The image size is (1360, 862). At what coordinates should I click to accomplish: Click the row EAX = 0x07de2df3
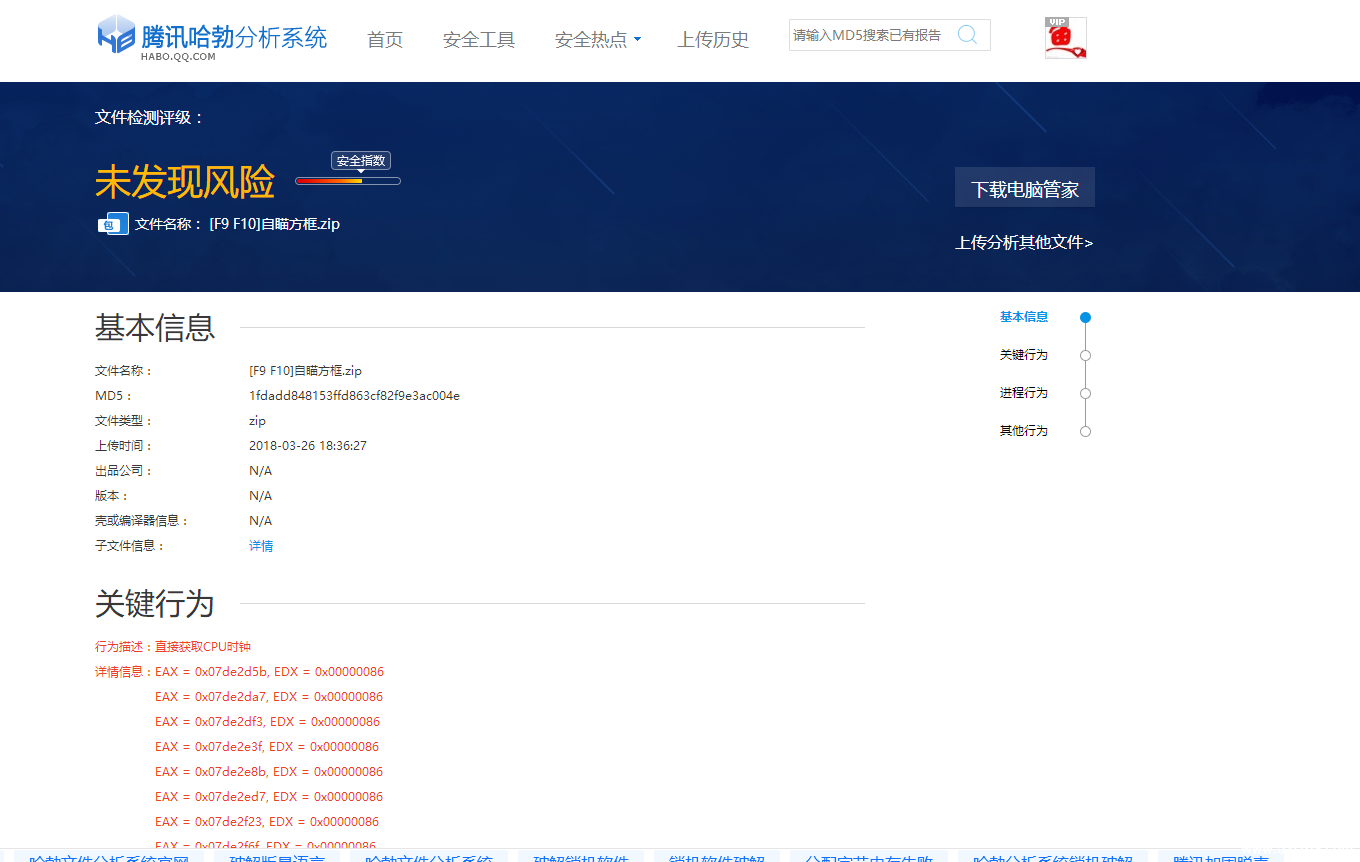pyautogui.click(x=267, y=722)
